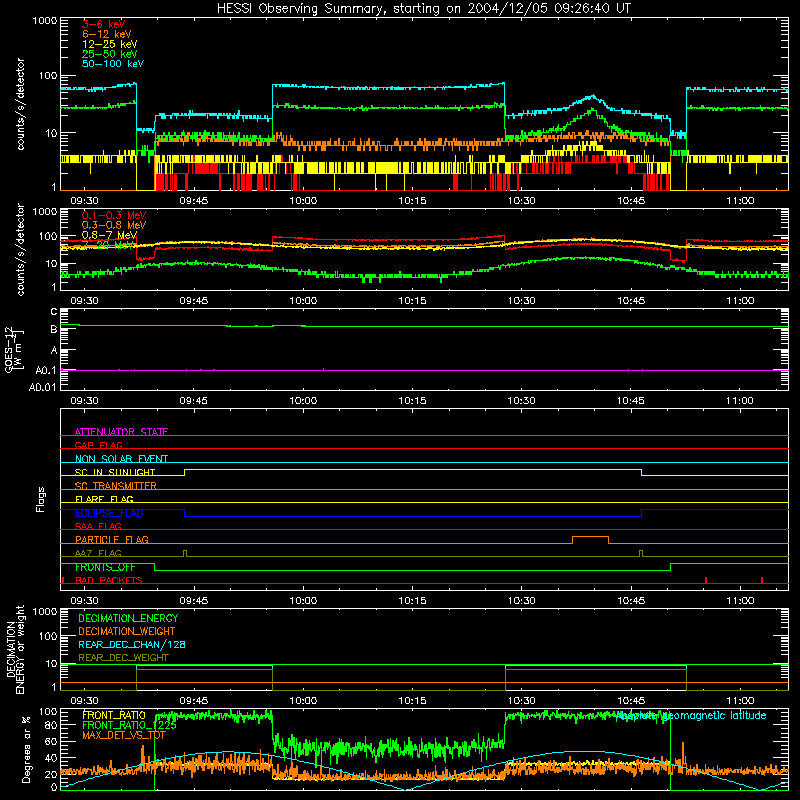Pick the 50-100 keV legend label

click(113, 64)
